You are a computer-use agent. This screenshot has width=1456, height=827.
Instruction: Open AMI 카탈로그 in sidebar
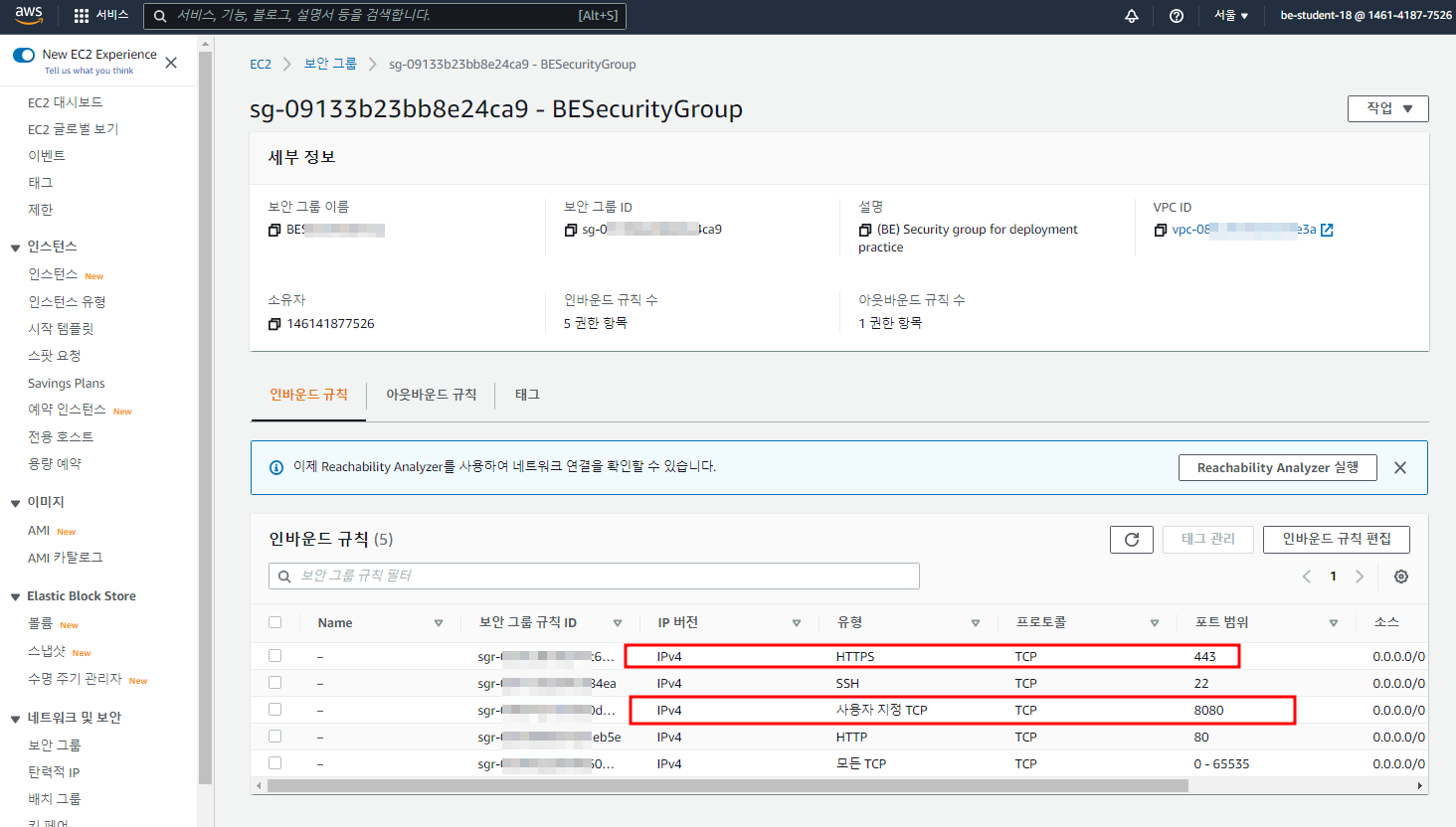tap(66, 558)
